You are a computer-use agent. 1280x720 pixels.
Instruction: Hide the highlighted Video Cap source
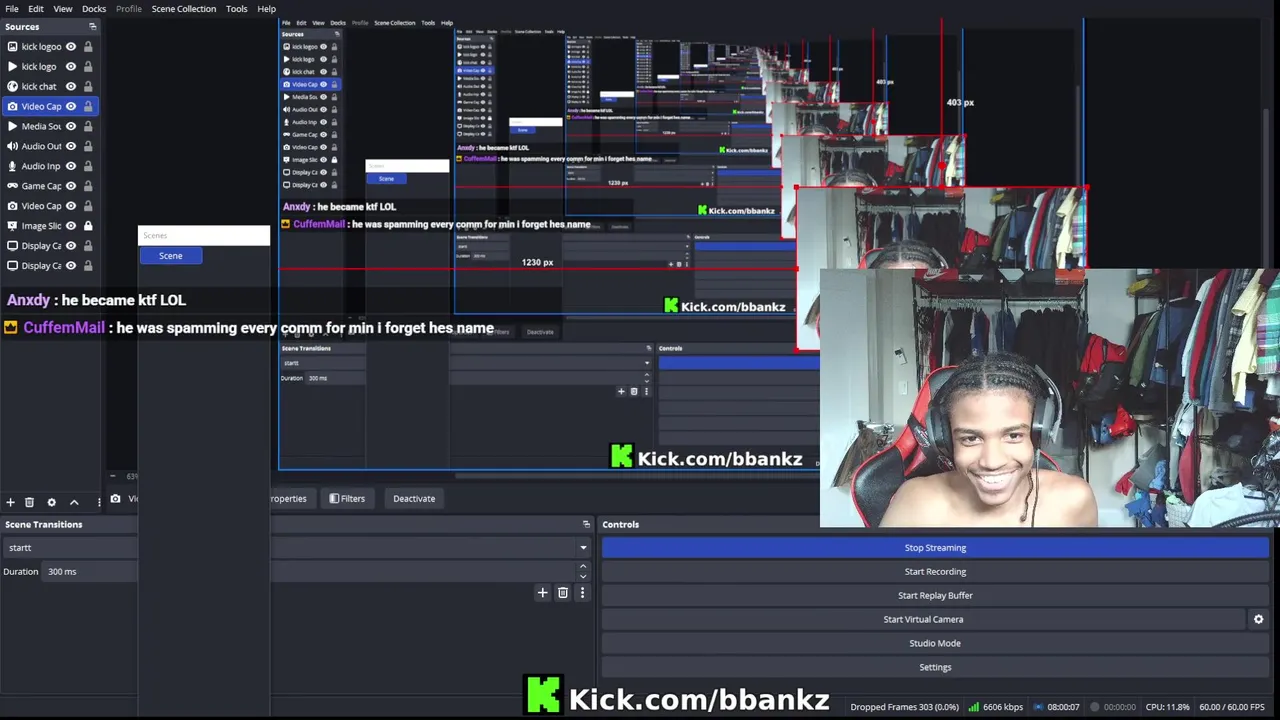(x=71, y=106)
